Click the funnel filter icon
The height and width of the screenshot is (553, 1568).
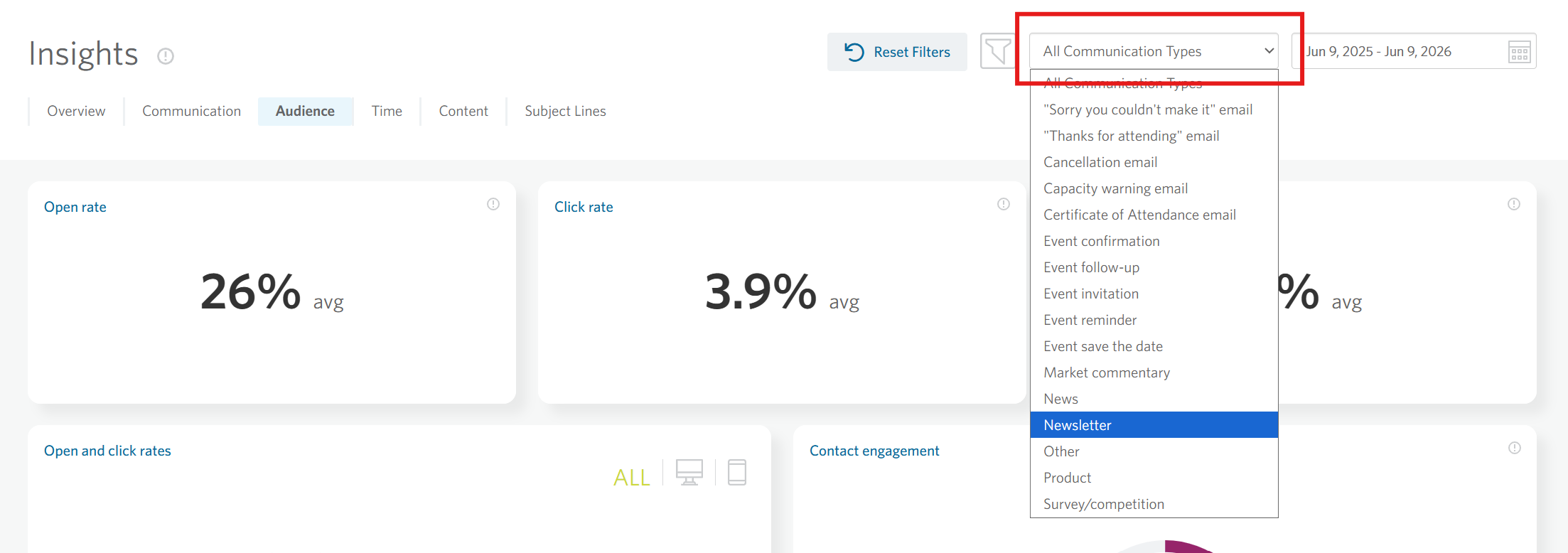point(997,51)
